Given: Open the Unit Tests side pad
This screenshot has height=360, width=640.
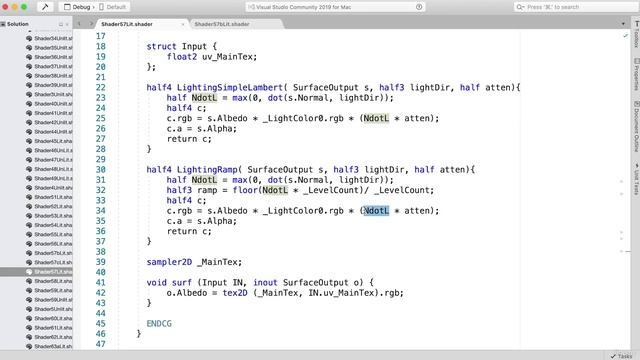Looking at the screenshot, I should click(x=636, y=179).
